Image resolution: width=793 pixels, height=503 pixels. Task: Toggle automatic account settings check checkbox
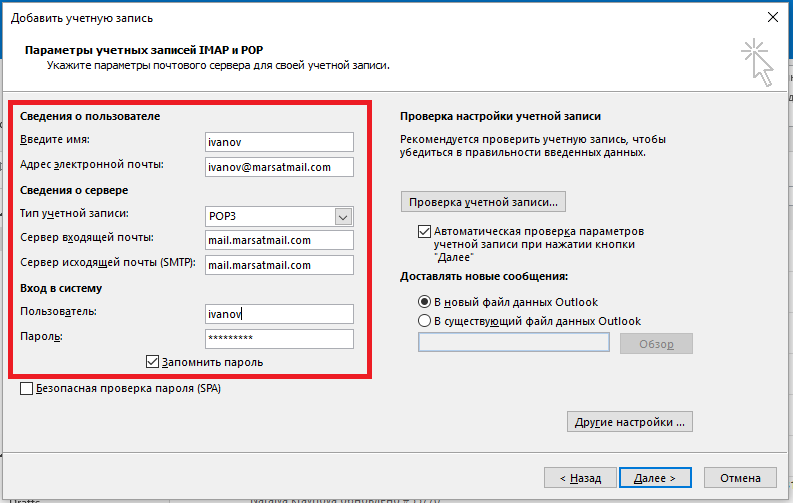coord(424,232)
